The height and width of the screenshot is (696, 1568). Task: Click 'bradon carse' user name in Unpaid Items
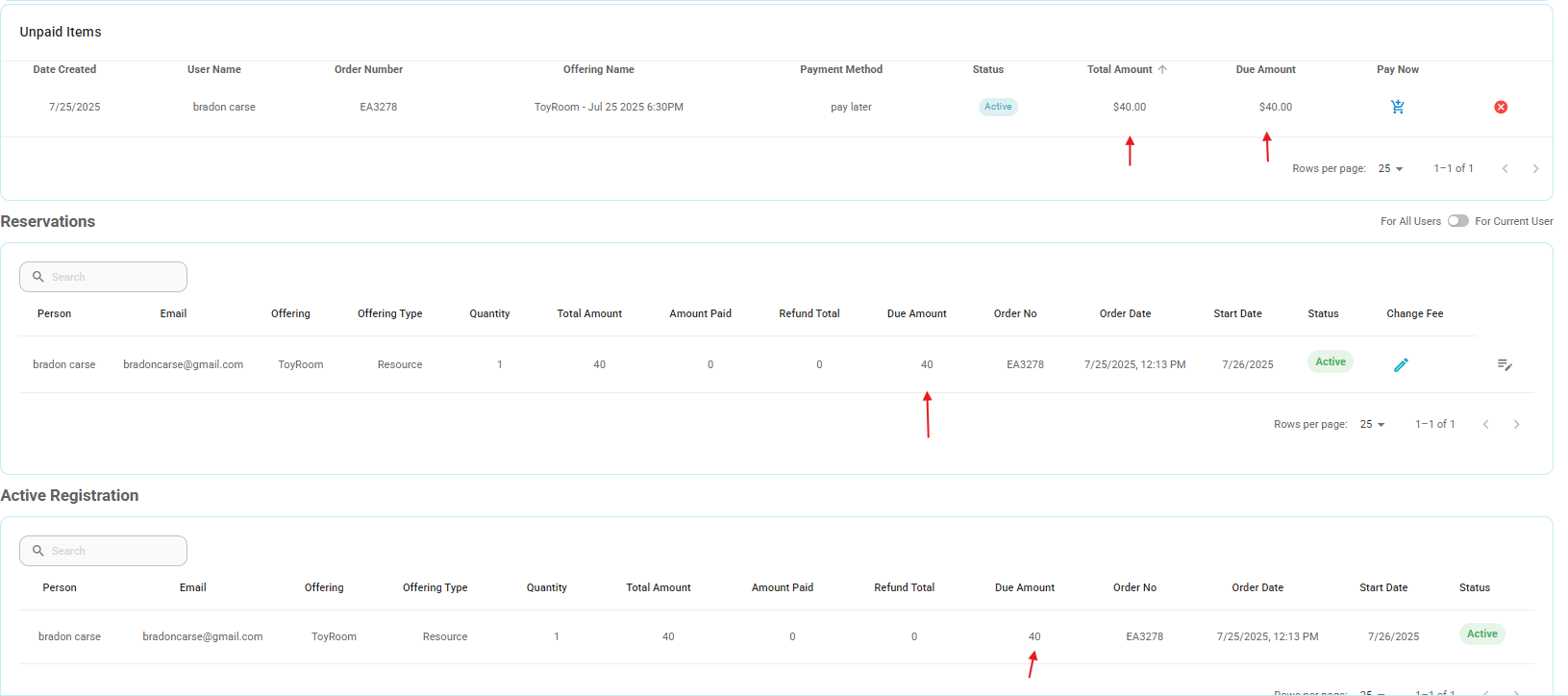click(x=224, y=107)
